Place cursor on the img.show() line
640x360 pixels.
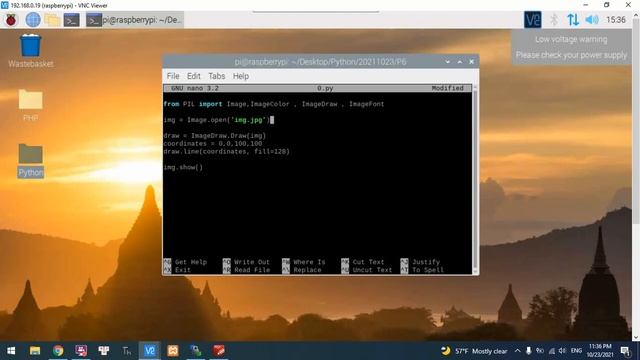[183, 167]
